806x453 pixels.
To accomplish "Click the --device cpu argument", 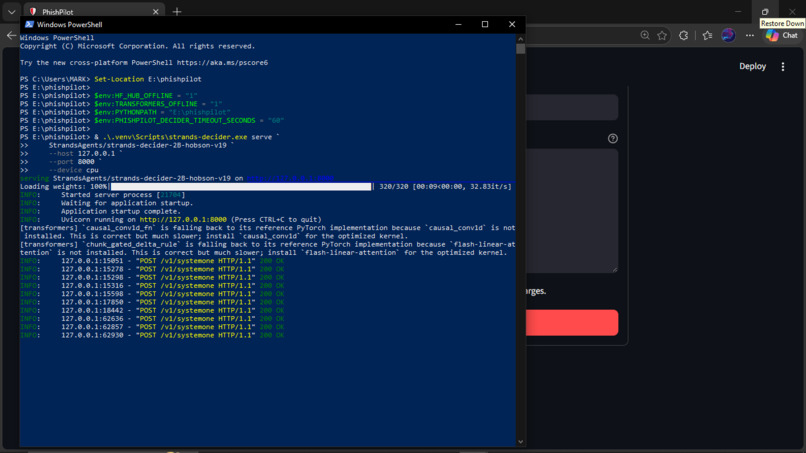I will tap(73, 170).
